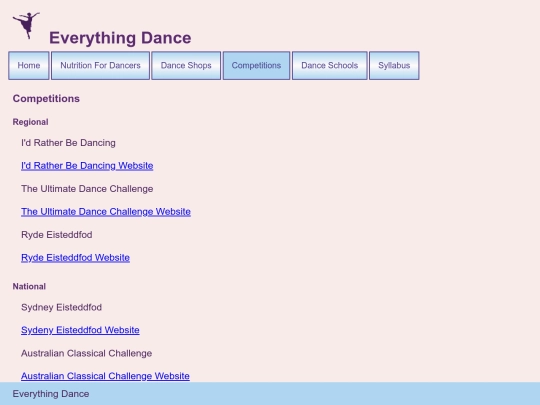Open the Dance Shops navigation button
The width and height of the screenshot is (540, 405).
[186, 65]
